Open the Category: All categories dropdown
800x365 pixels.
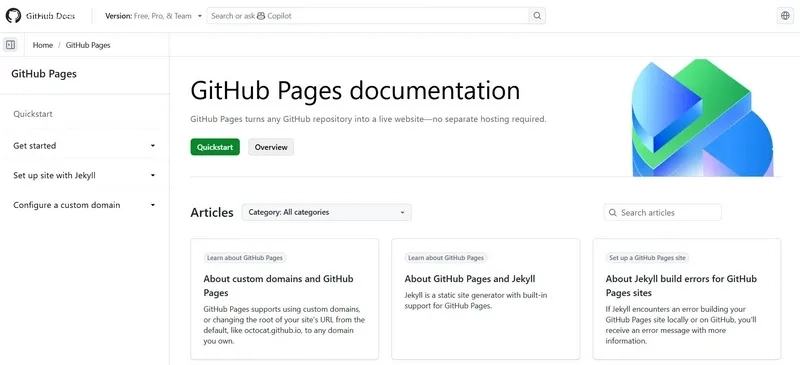coord(327,212)
